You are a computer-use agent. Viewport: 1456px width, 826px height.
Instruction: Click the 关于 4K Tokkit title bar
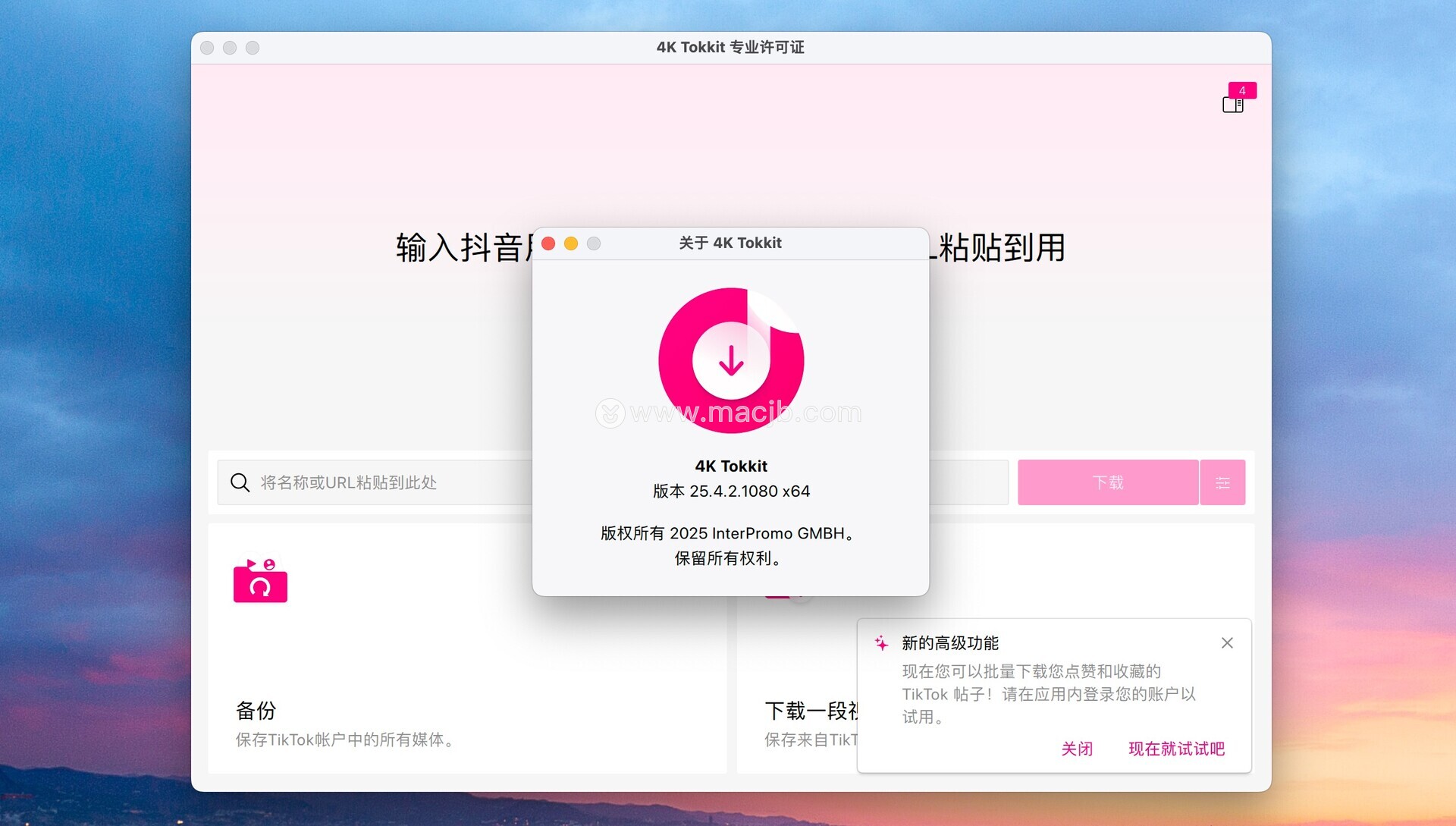coord(730,243)
